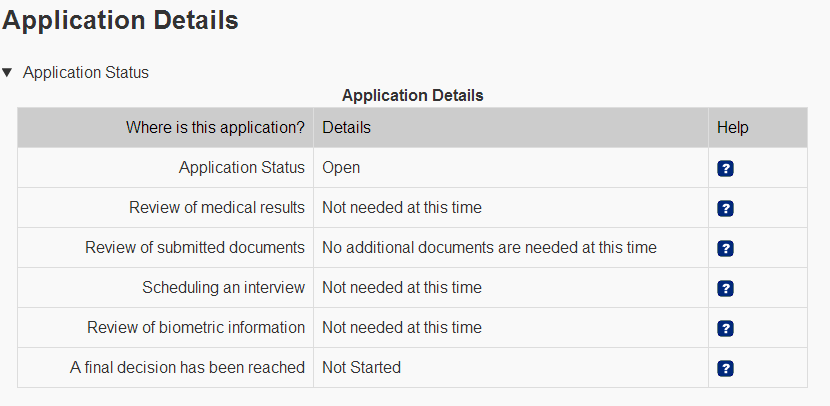Show help for final decision row
This screenshot has height=406, width=830.
[x=726, y=368]
